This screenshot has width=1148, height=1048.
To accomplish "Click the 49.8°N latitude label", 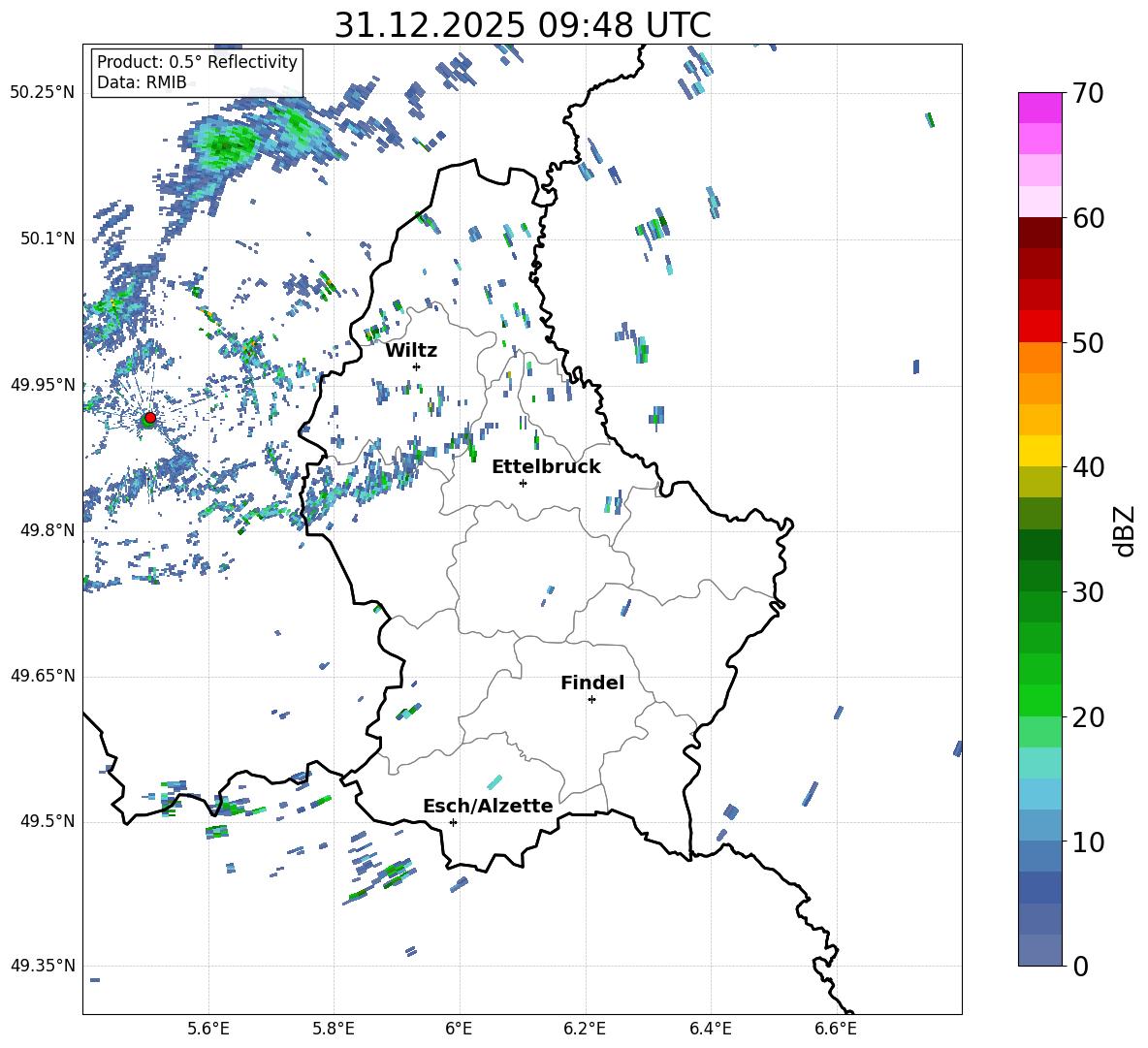I will point(48,530).
